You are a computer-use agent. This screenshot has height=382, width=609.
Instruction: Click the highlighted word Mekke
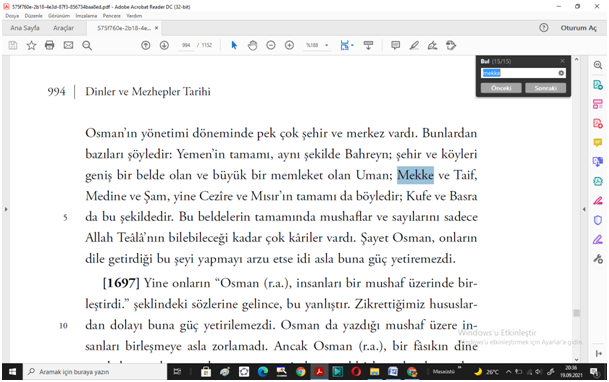click(415, 175)
